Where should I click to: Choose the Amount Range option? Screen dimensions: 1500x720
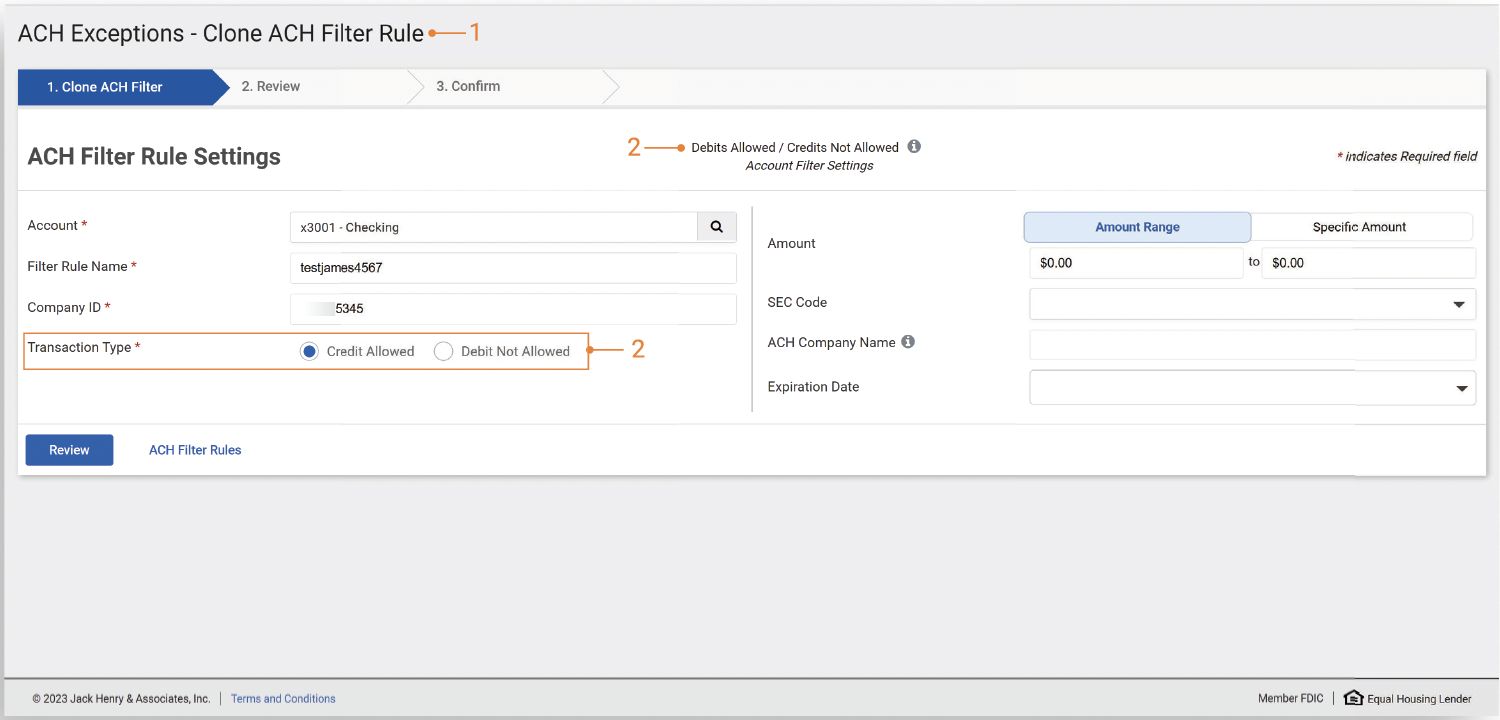click(1137, 227)
